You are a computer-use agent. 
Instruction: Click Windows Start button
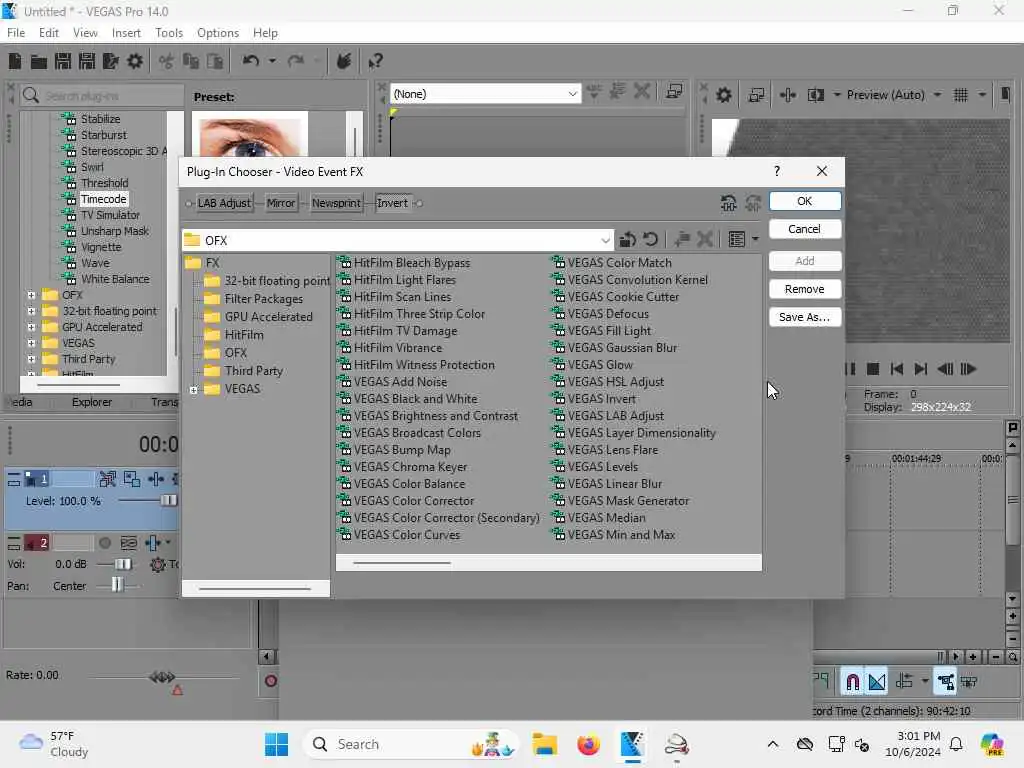click(277, 744)
